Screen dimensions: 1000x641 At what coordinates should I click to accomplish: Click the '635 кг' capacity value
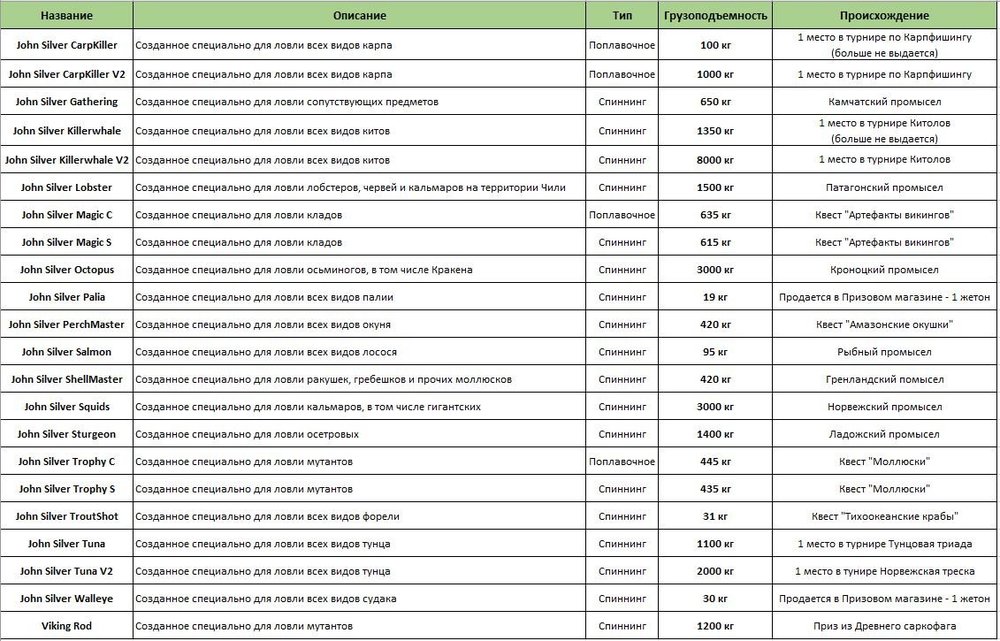[715, 215]
